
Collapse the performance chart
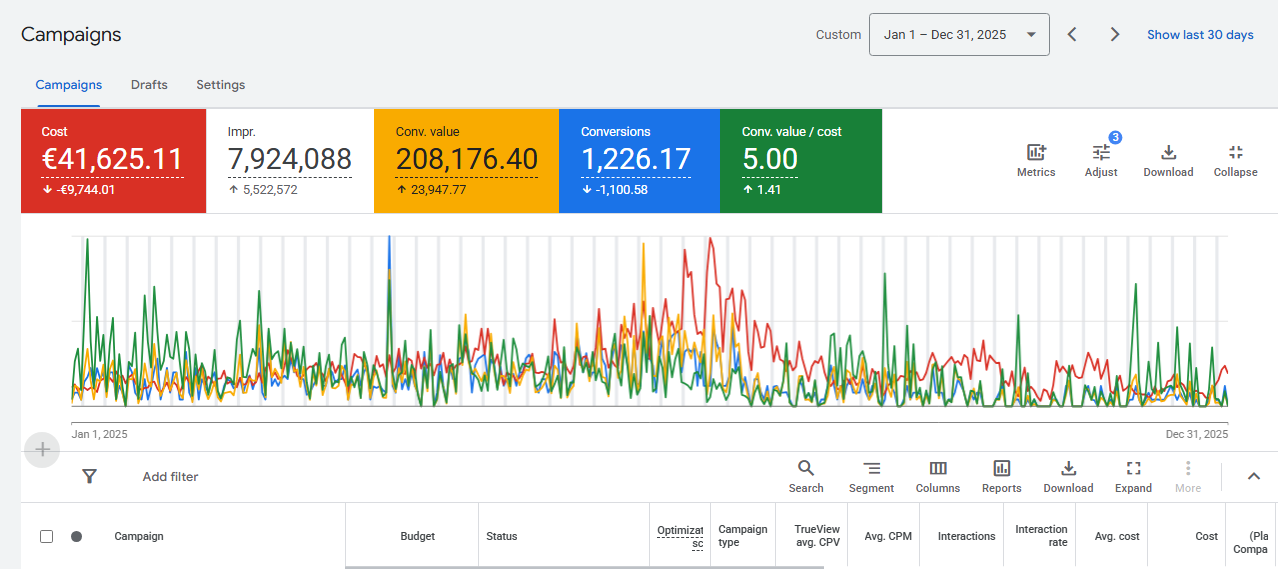(1236, 161)
